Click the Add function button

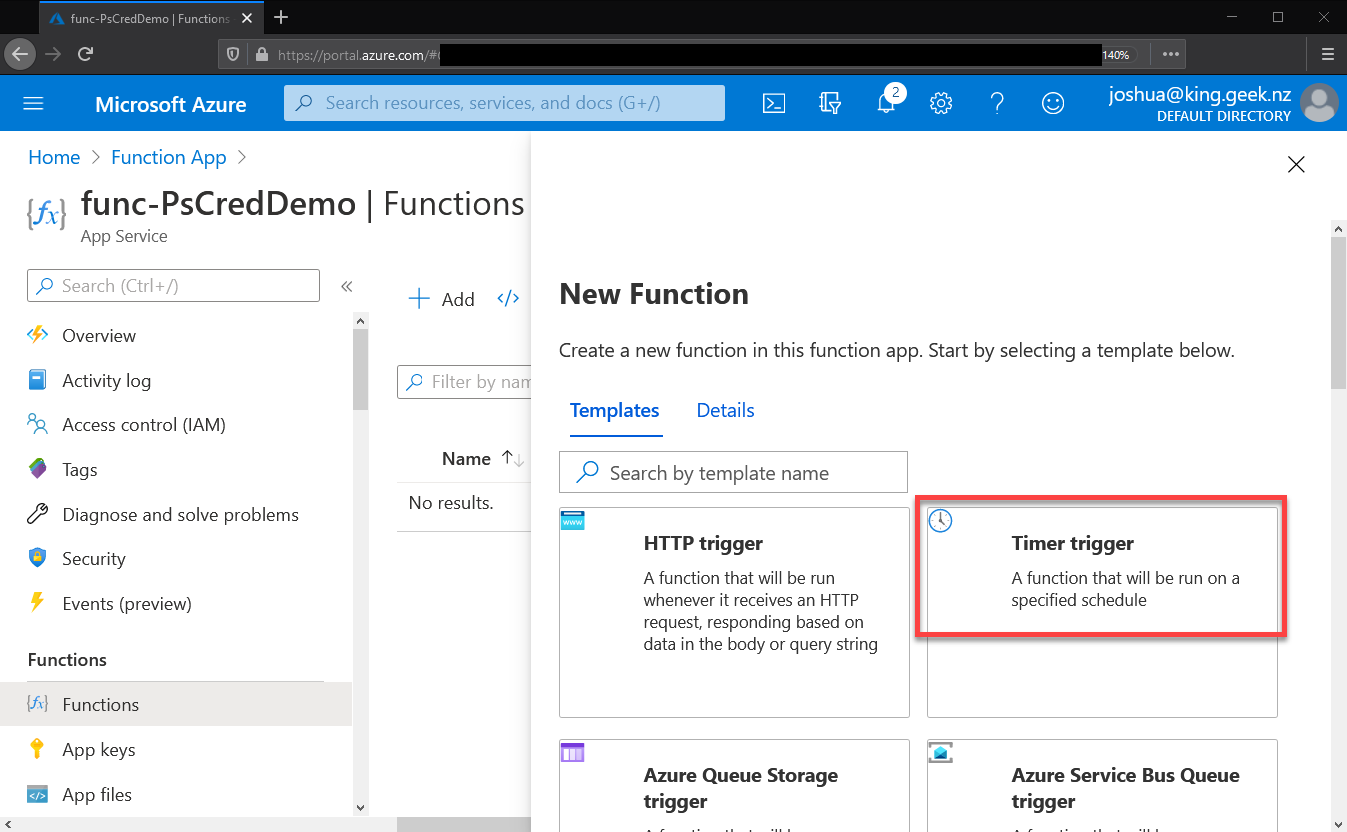[442, 299]
